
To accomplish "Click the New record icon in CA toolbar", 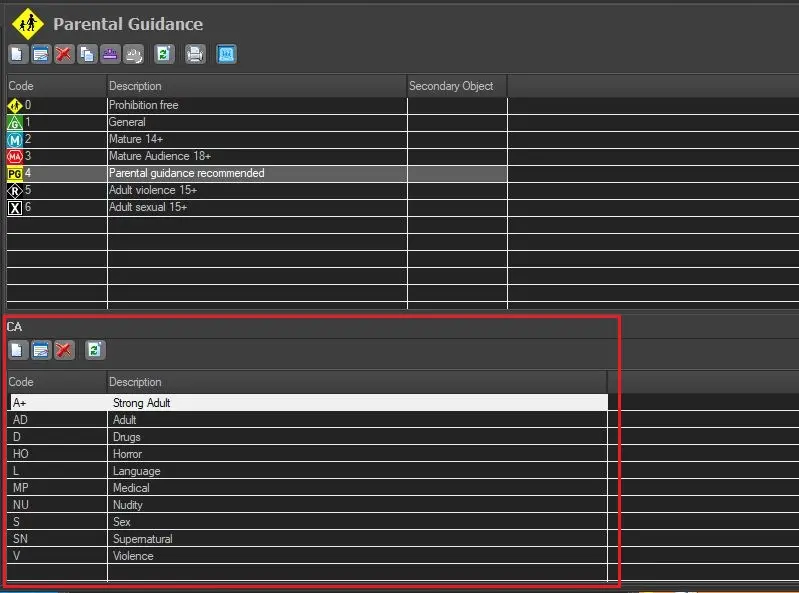I will click(18, 350).
